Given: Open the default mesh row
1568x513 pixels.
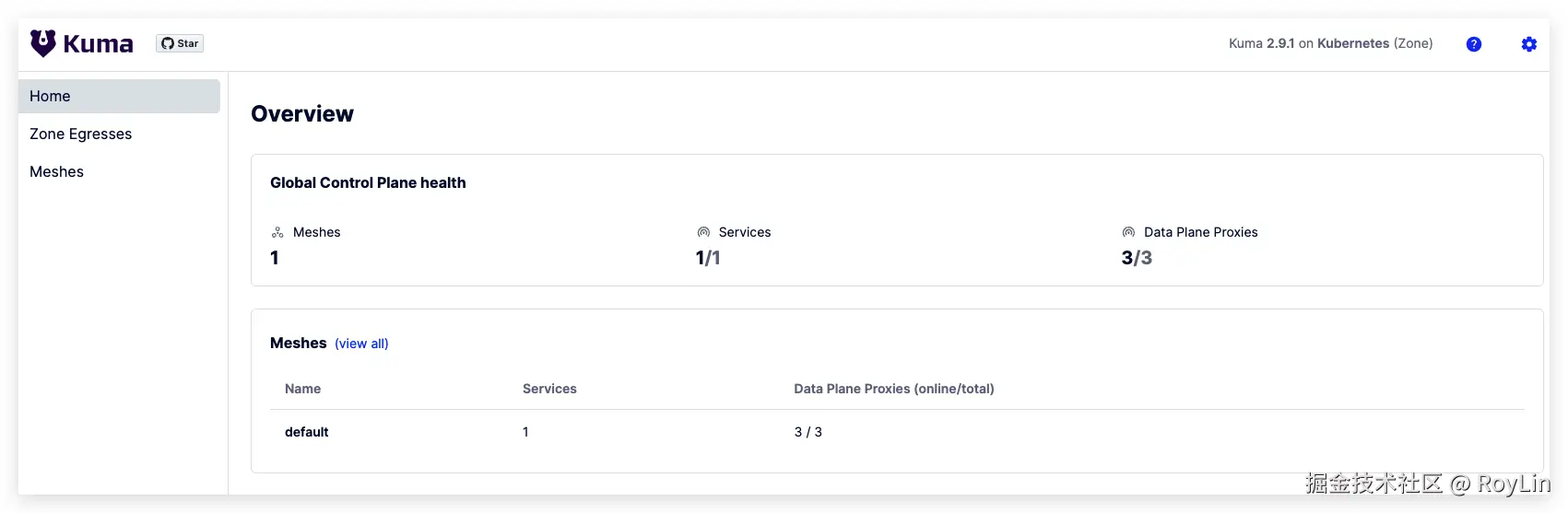Looking at the screenshot, I should pyautogui.click(x=307, y=432).
